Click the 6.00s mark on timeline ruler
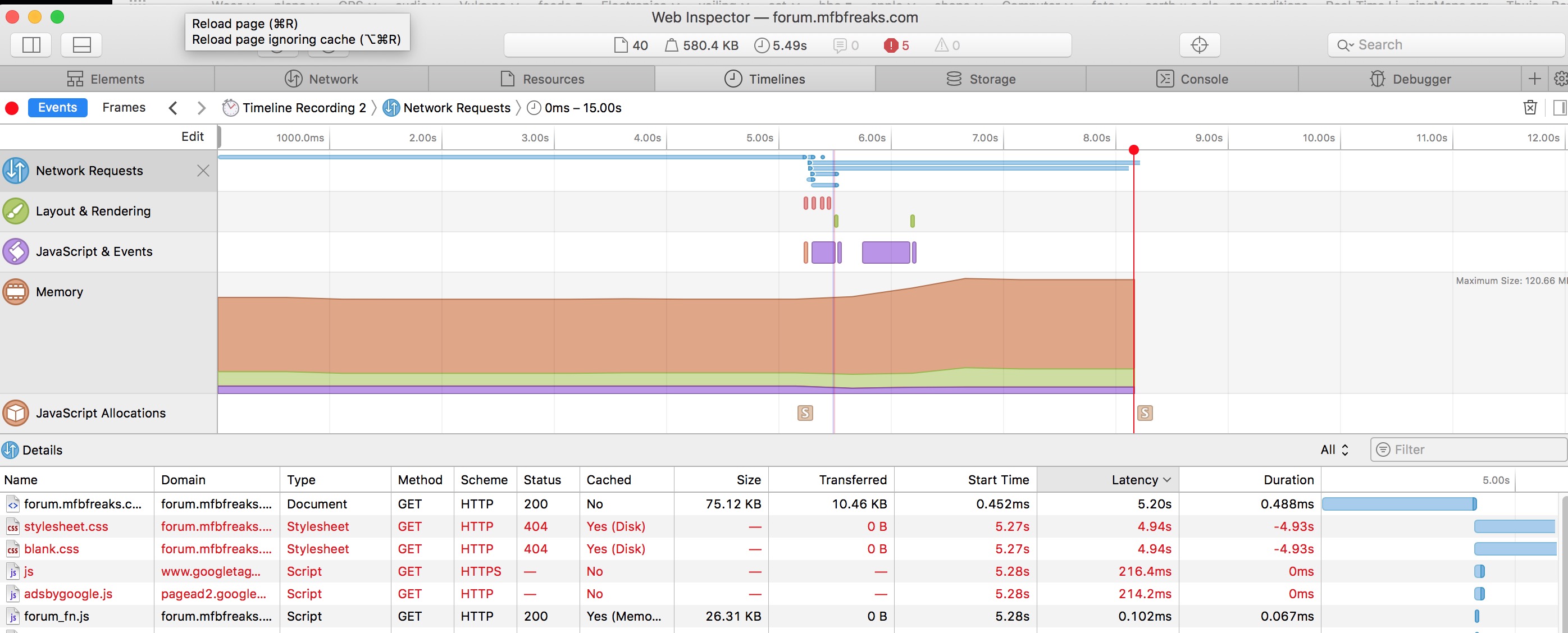 [872, 138]
